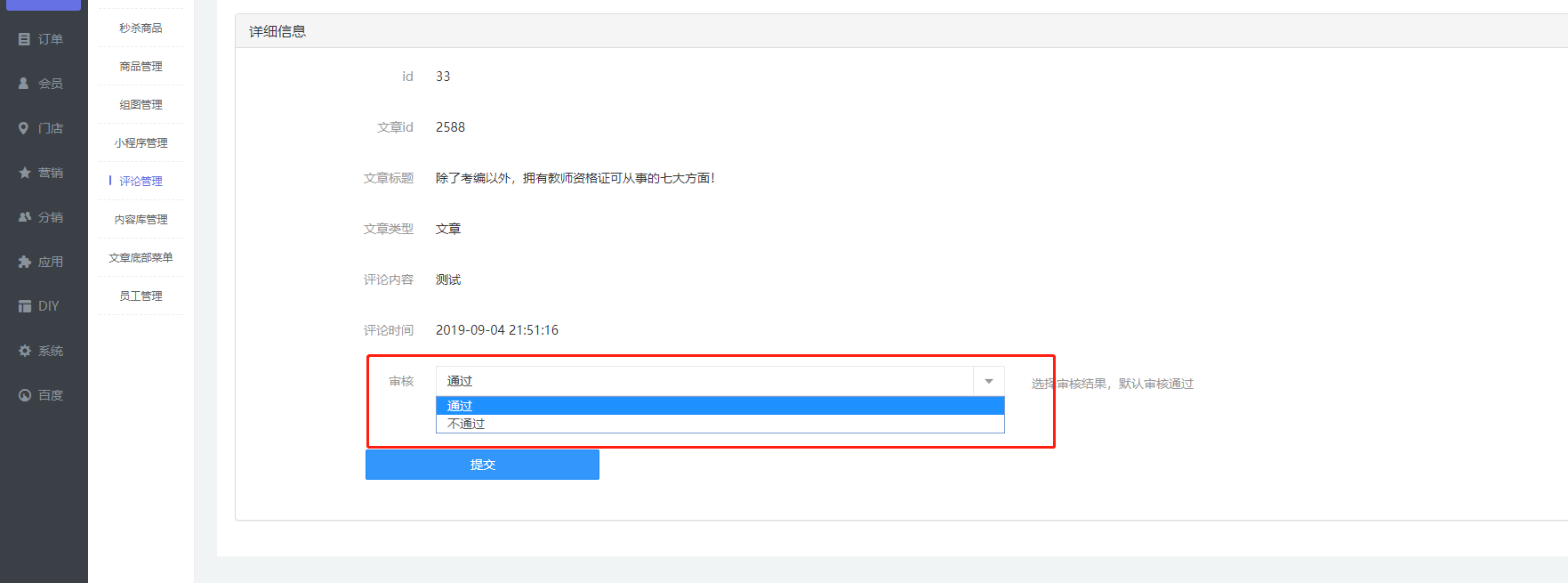The height and width of the screenshot is (583, 1568).
Task: Open the 订单 orders icon in sidebar
Action: [24, 39]
